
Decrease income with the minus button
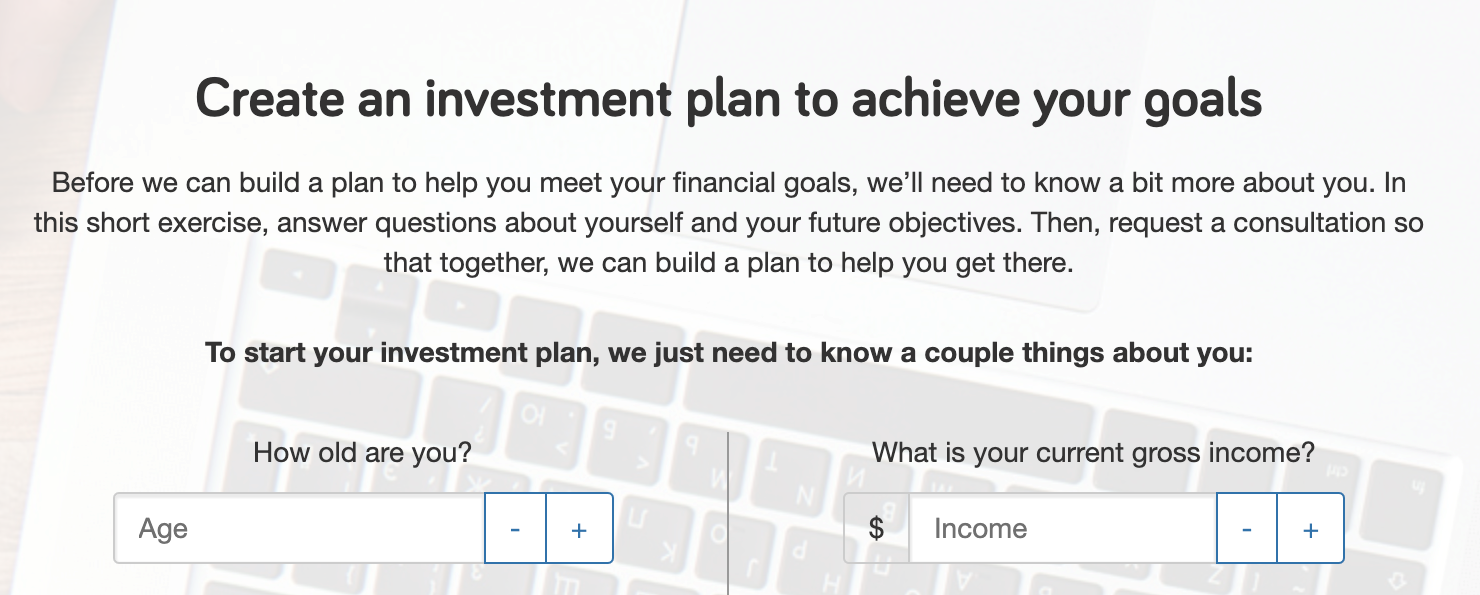tap(1247, 528)
